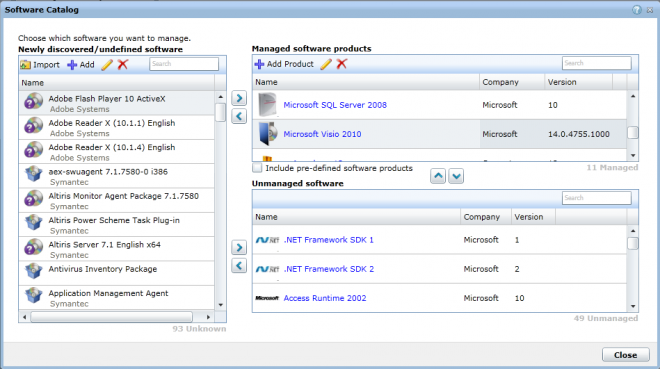Image resolution: width=660 pixels, height=369 pixels.
Task: Click Microsoft Visio 2010 product icon
Action: tap(268, 134)
